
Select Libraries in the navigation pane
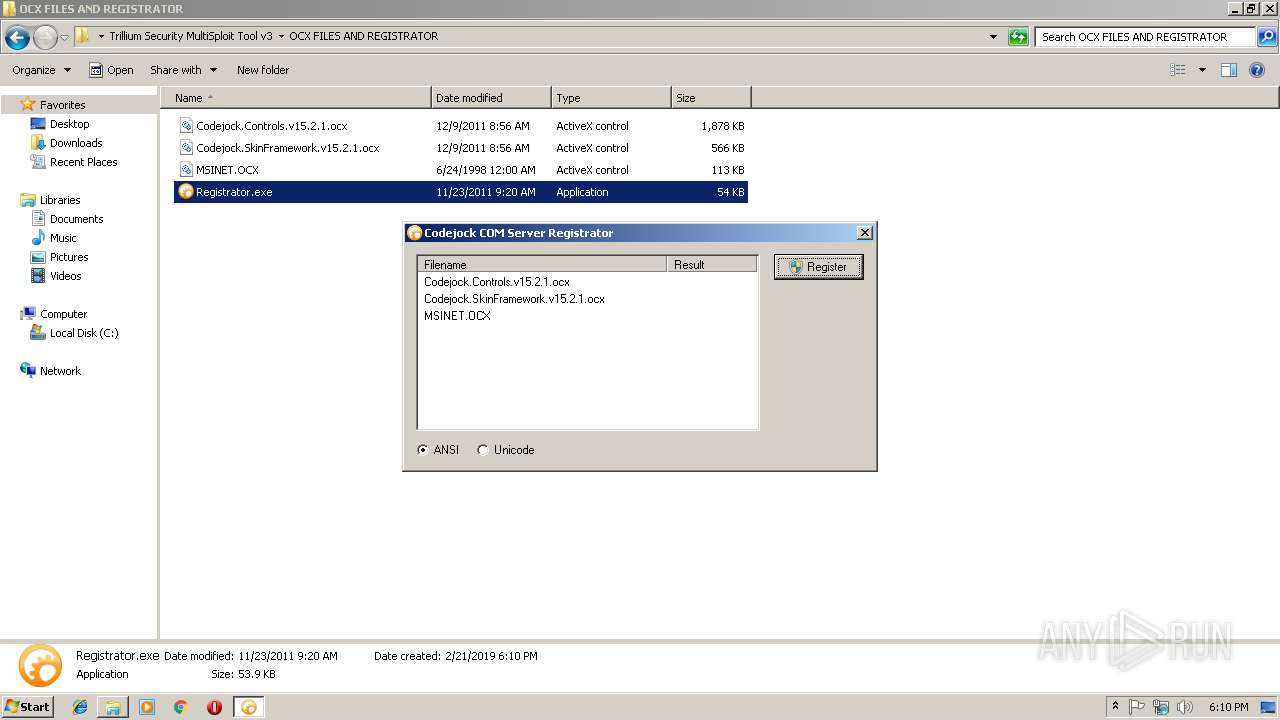pos(60,200)
